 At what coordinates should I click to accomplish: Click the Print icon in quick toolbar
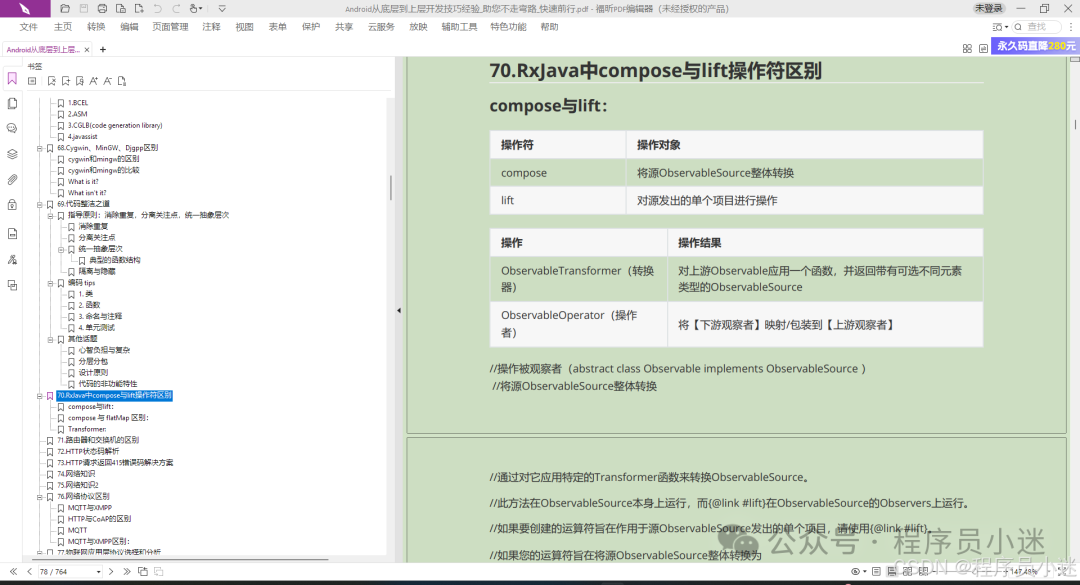[102, 9]
